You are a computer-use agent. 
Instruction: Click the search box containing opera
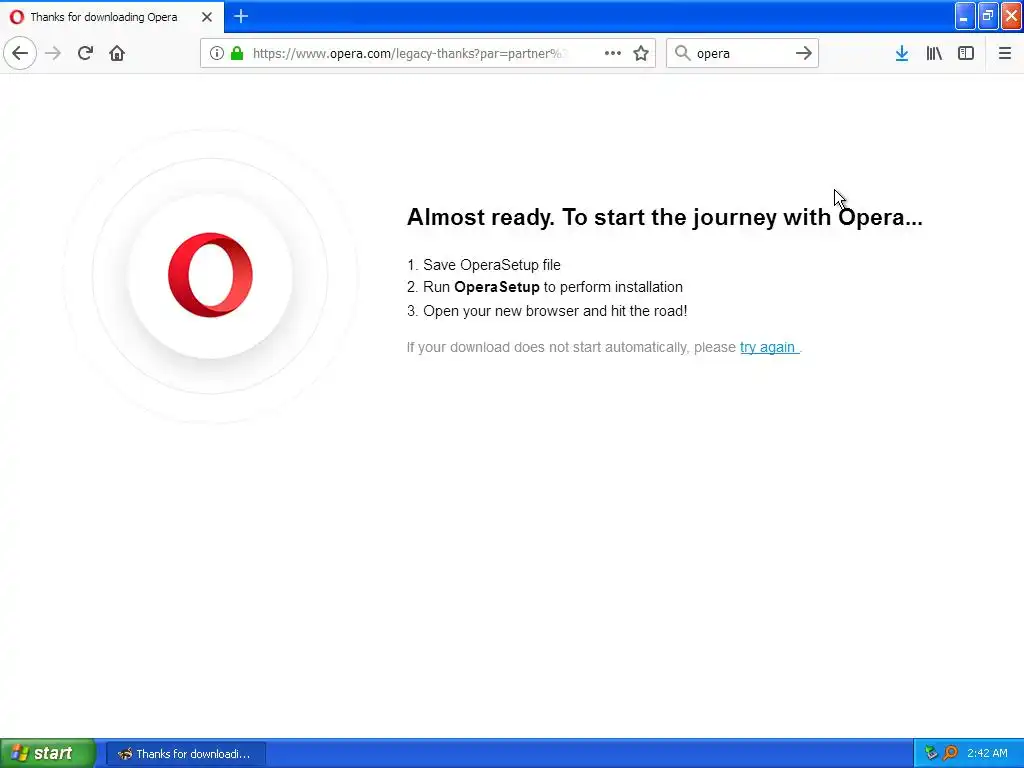click(x=742, y=53)
